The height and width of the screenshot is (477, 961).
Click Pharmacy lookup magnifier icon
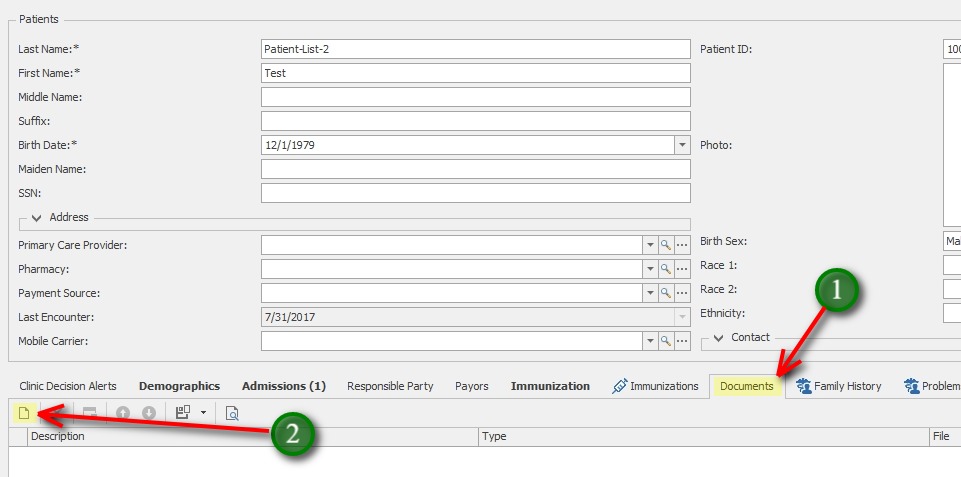(x=664, y=269)
